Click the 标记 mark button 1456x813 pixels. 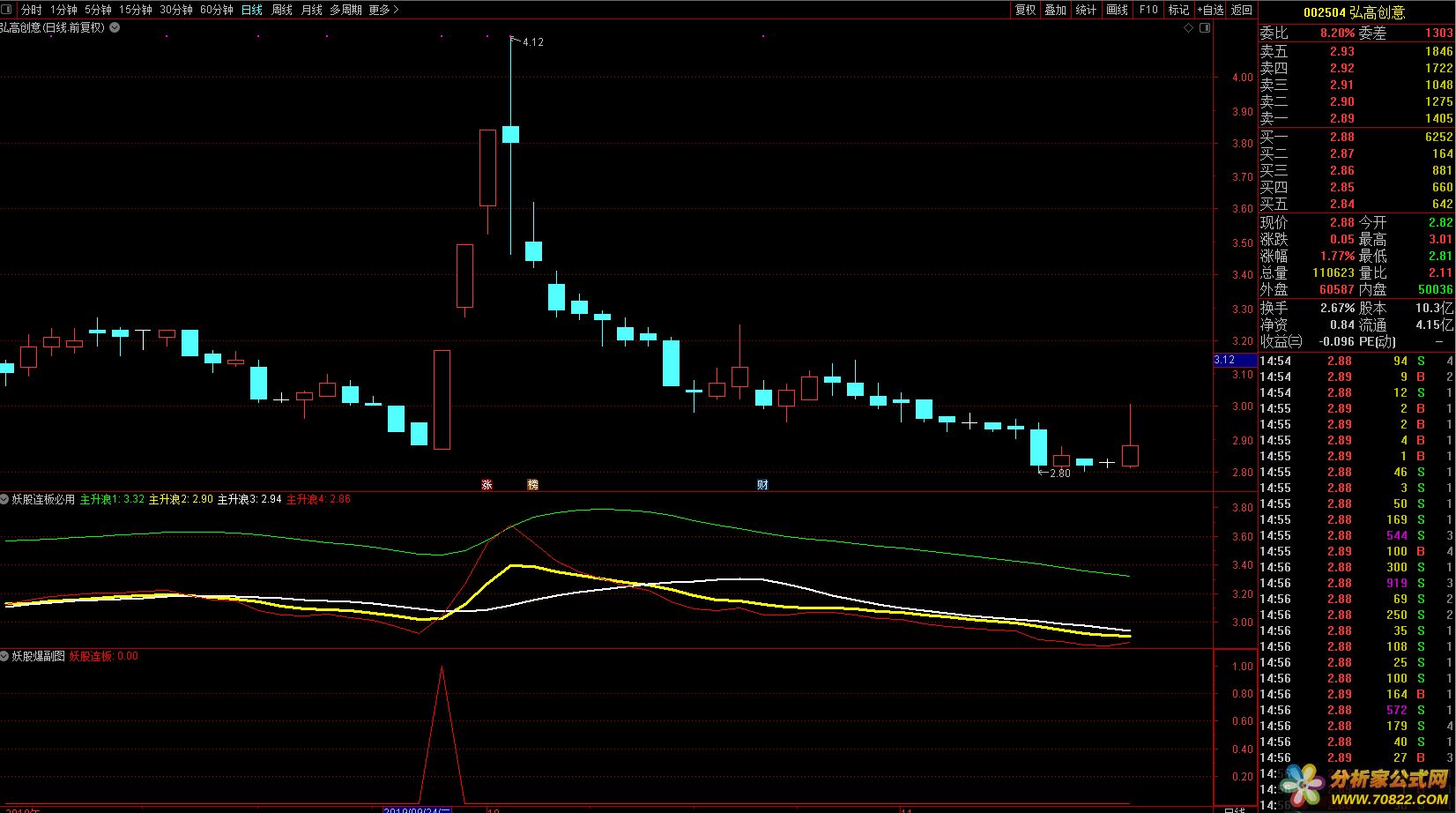[x=1178, y=10]
